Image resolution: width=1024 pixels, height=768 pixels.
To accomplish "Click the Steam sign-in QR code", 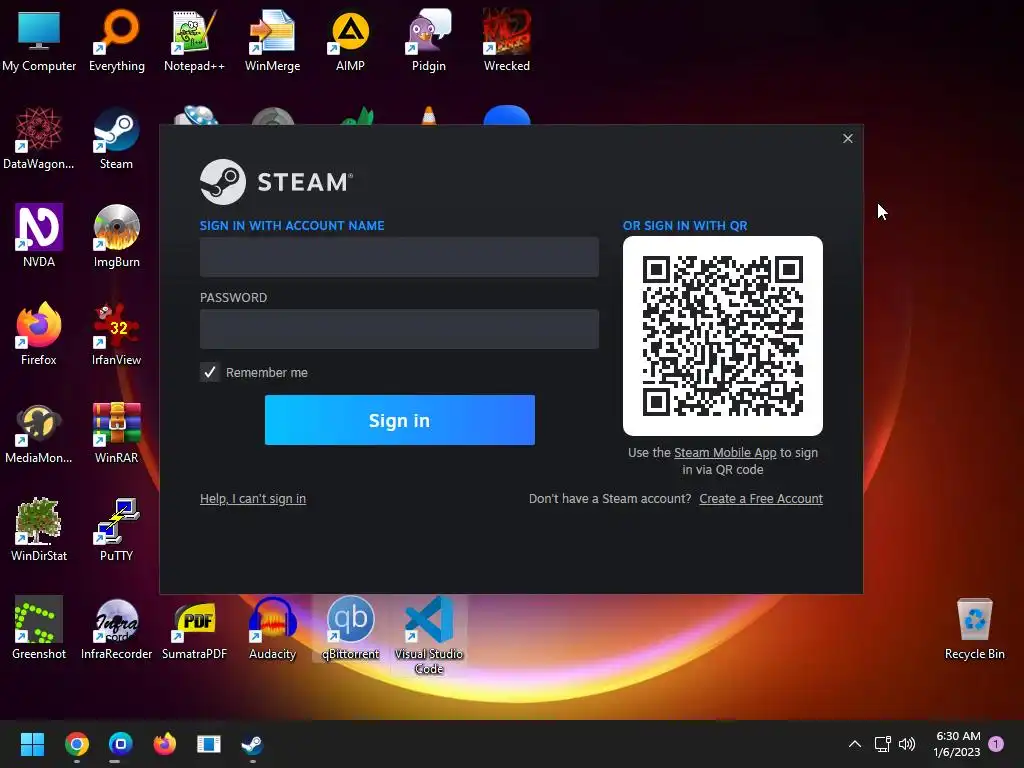I will (x=723, y=336).
